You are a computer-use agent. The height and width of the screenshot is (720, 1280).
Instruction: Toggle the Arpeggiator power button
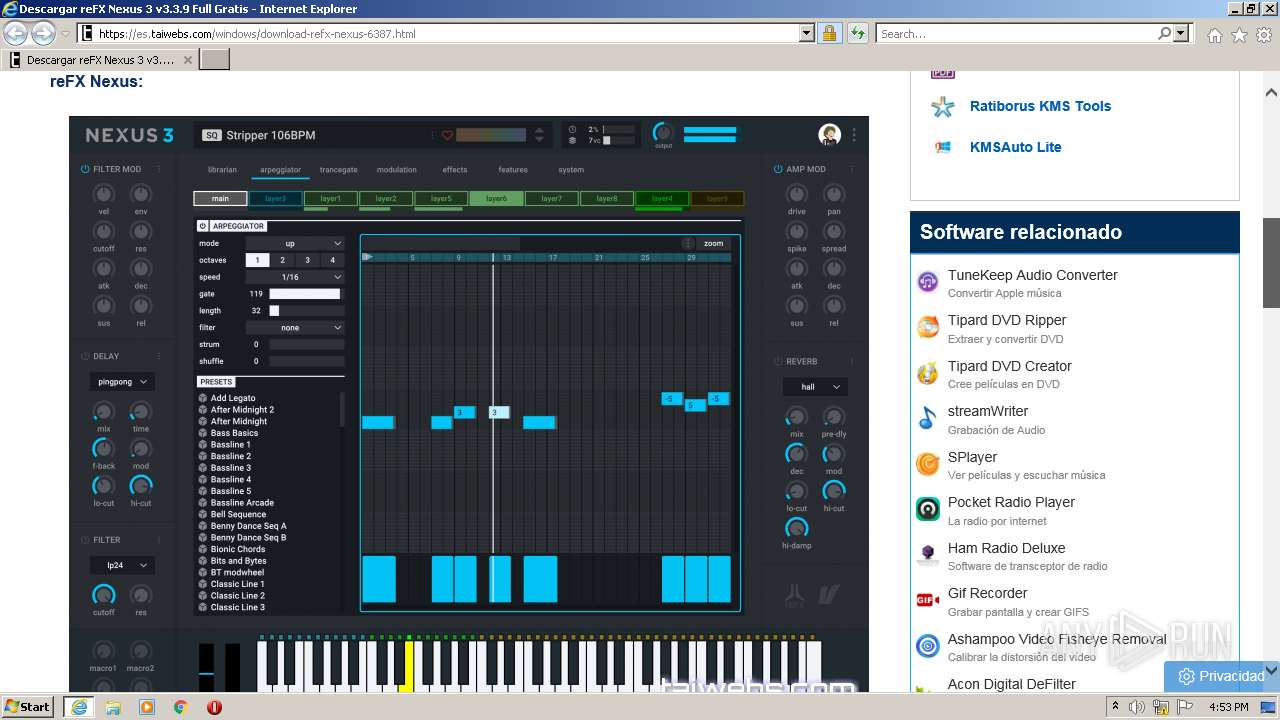click(203, 226)
